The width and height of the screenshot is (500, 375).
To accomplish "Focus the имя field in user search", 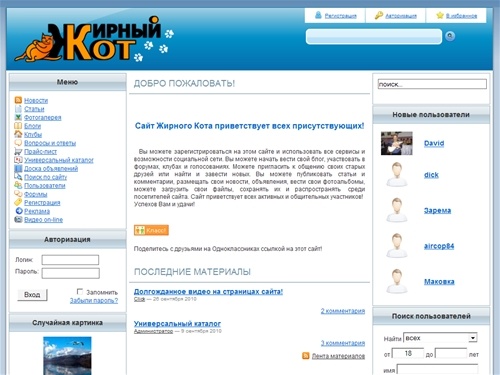I will coord(437,369).
